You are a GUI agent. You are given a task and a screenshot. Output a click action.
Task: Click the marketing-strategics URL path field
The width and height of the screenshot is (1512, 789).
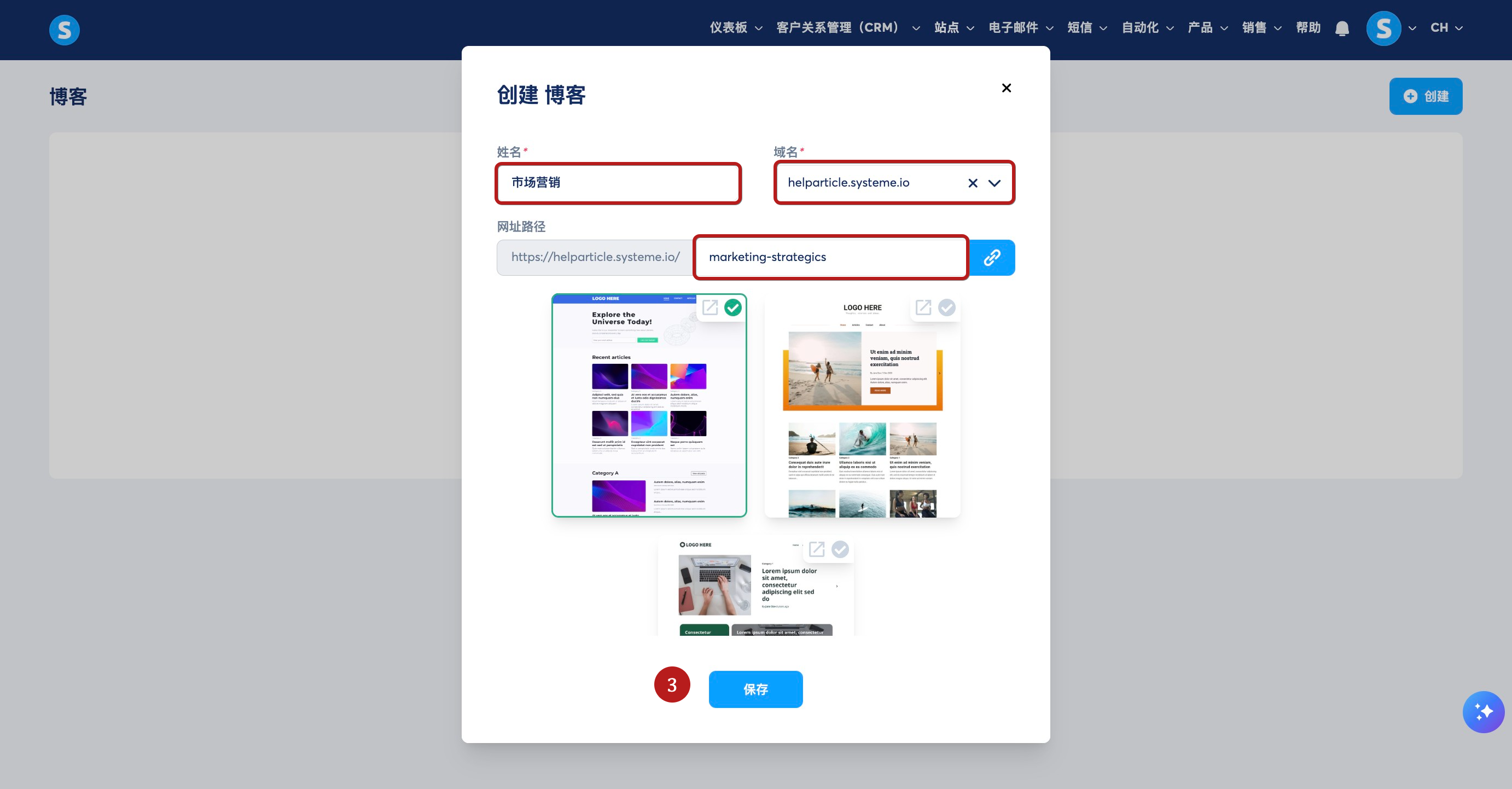(830, 257)
